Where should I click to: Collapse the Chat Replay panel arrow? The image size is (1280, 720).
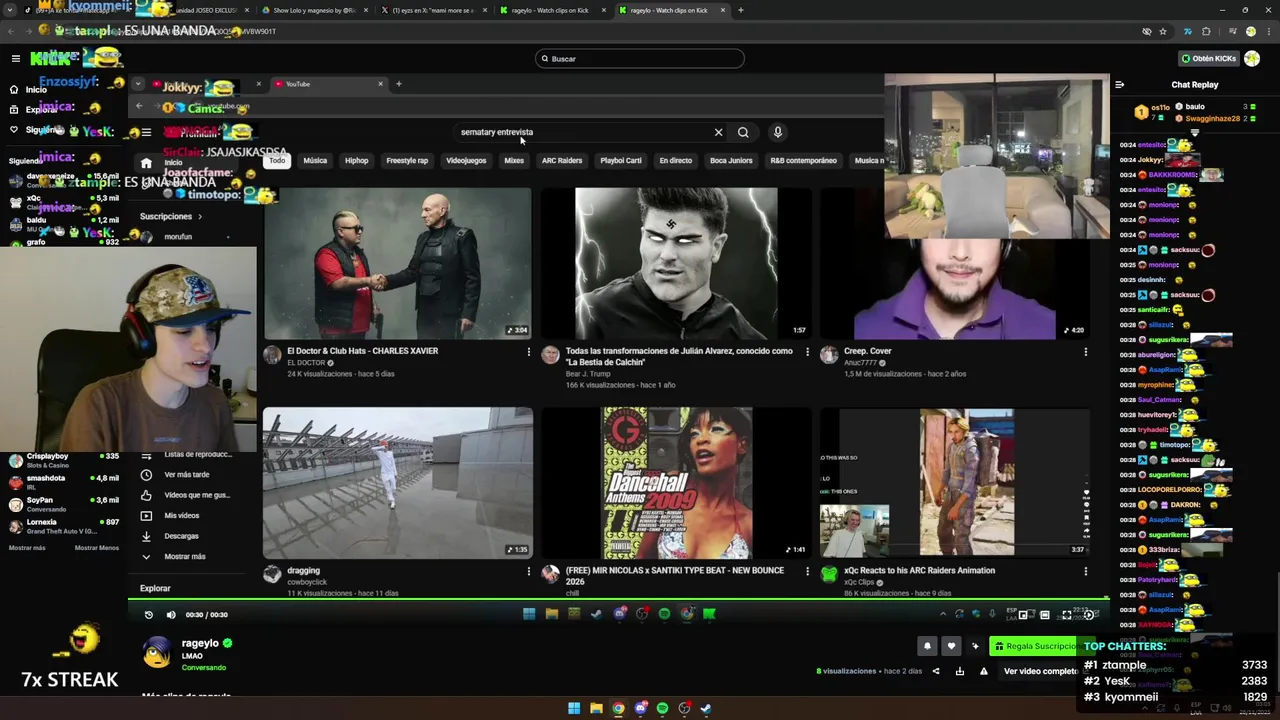click(1119, 85)
